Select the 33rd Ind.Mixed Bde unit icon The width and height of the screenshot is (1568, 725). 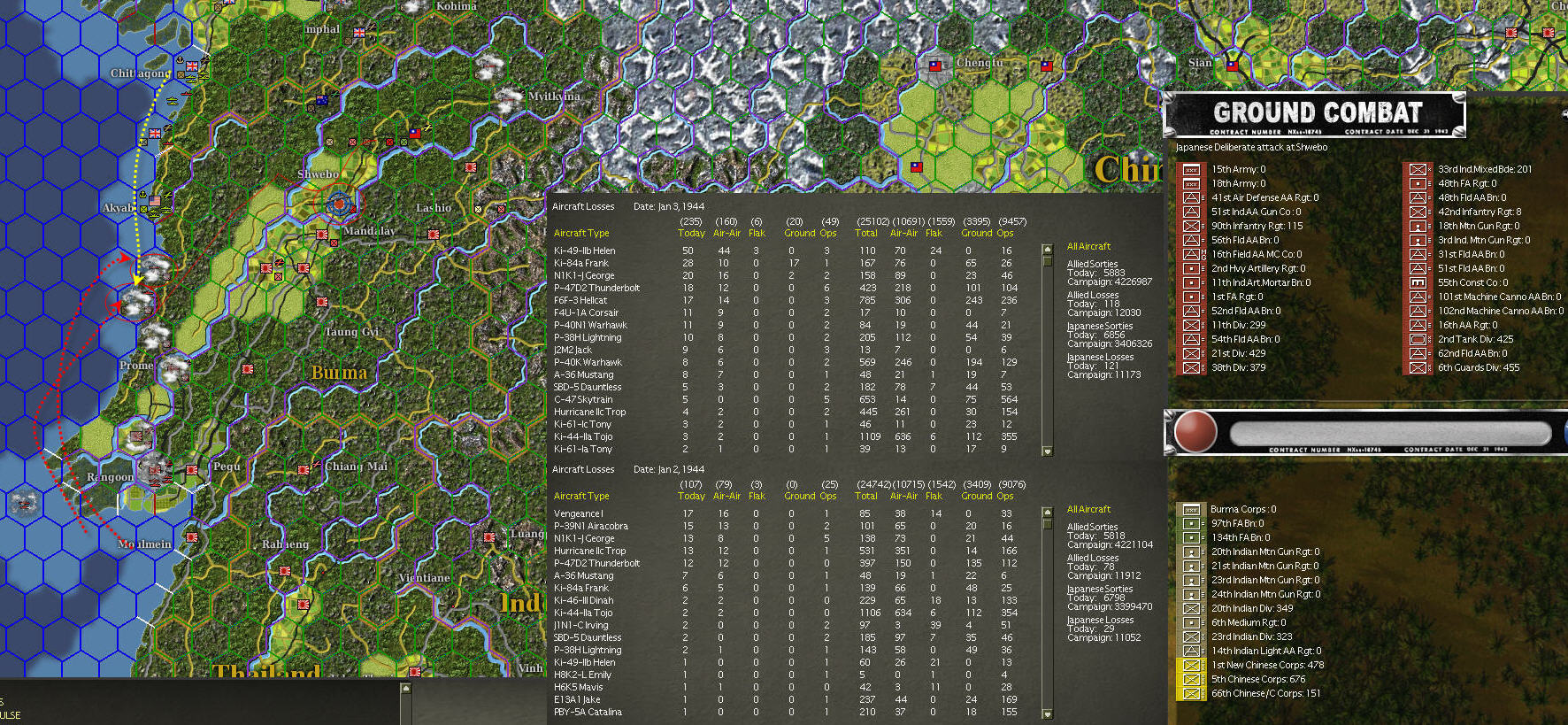coord(1418,169)
